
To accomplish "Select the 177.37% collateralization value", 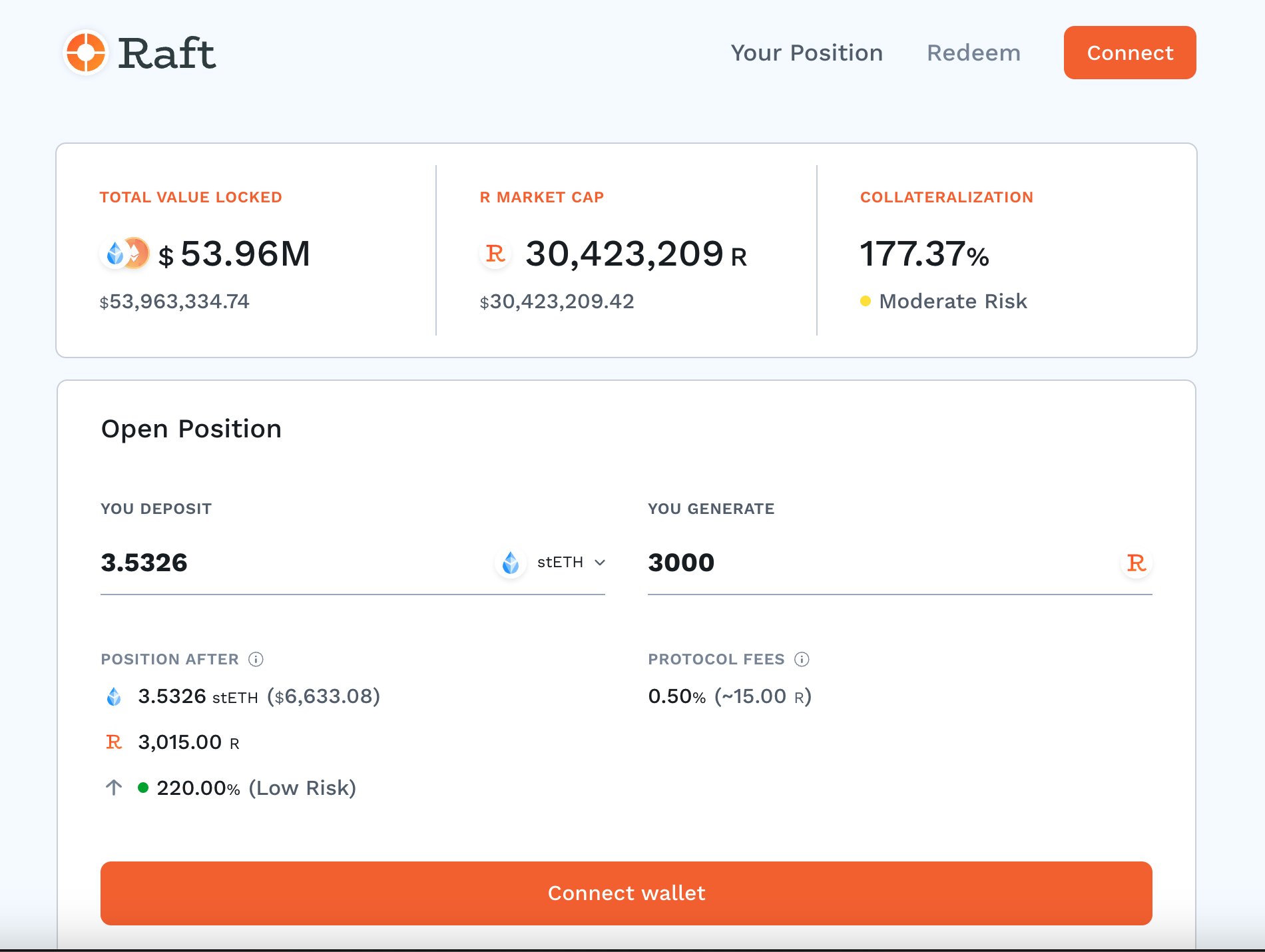I will [924, 254].
